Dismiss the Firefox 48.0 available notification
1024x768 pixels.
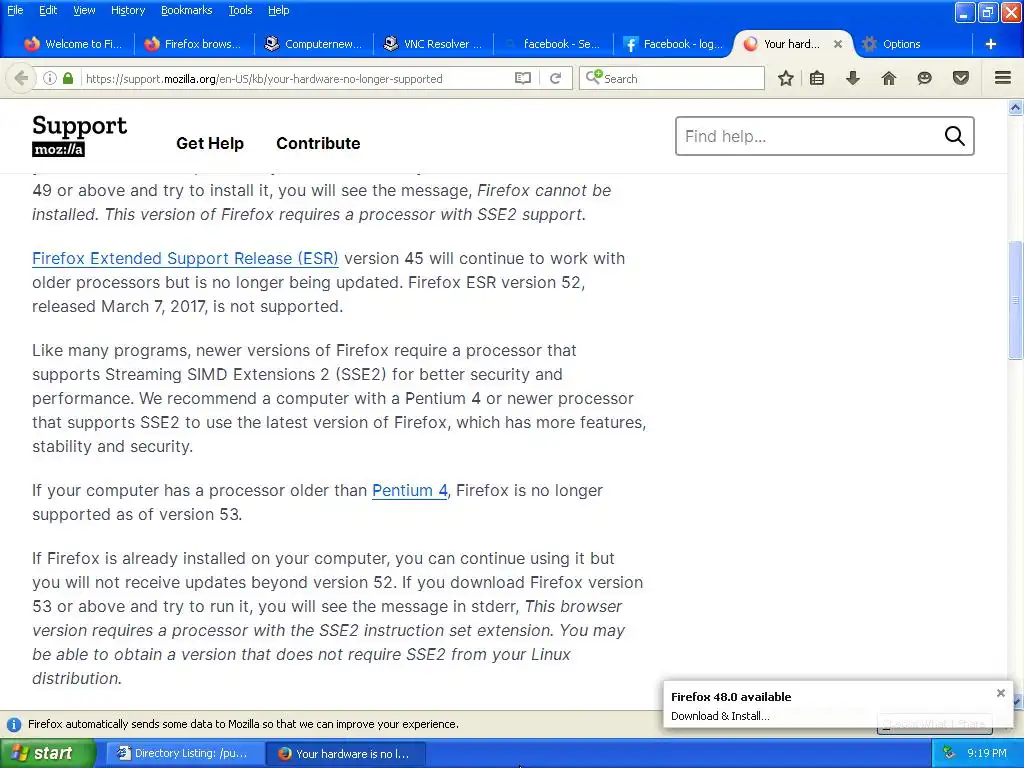[1000, 693]
